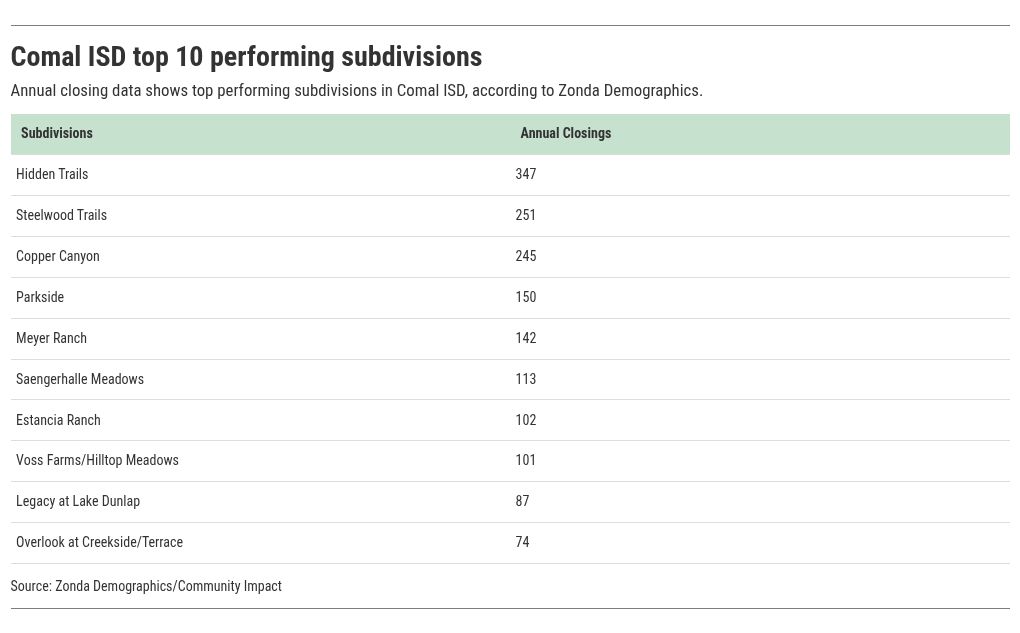Select the Estancia Ranch row name
The width and height of the screenshot is (1020, 633).
tap(58, 420)
